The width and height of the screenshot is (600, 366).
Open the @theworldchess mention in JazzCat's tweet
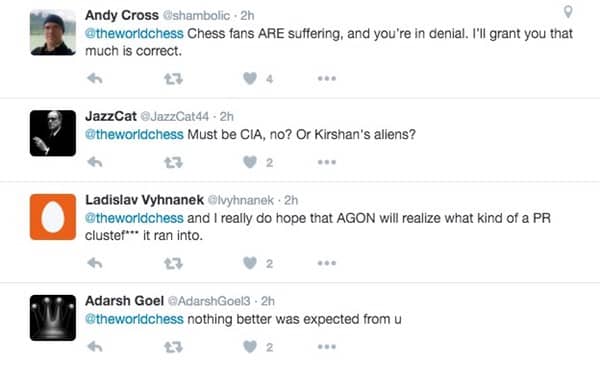click(x=134, y=135)
